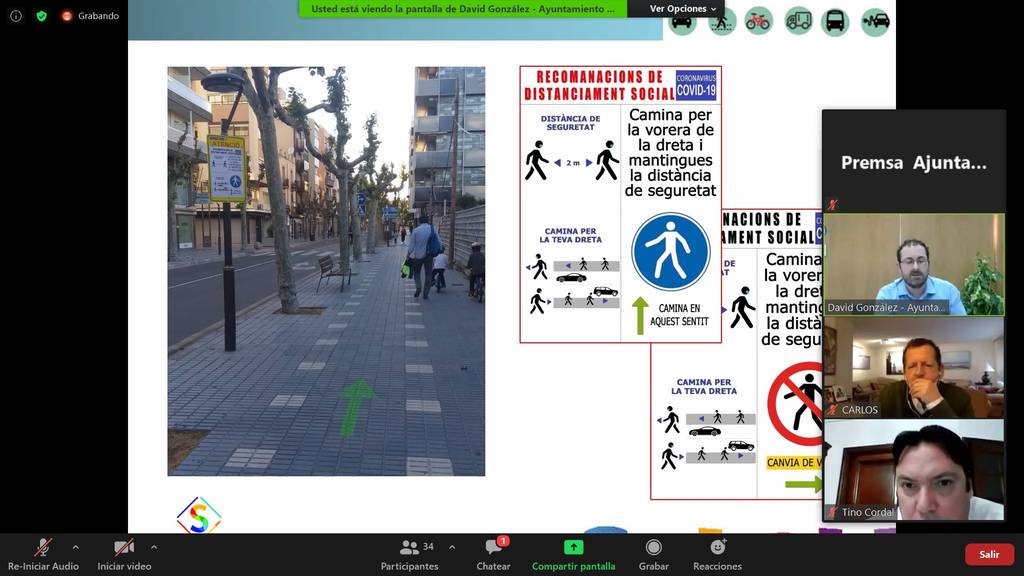Click the COVID-19 badge on the poster
The image size is (1024, 576).
click(696, 86)
